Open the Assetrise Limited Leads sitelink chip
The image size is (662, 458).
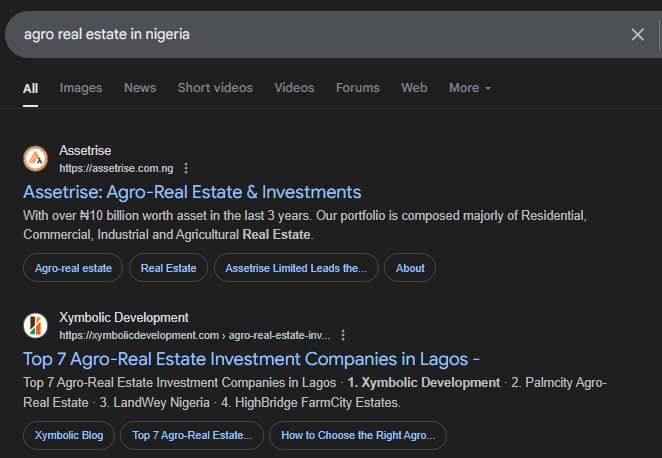296,268
